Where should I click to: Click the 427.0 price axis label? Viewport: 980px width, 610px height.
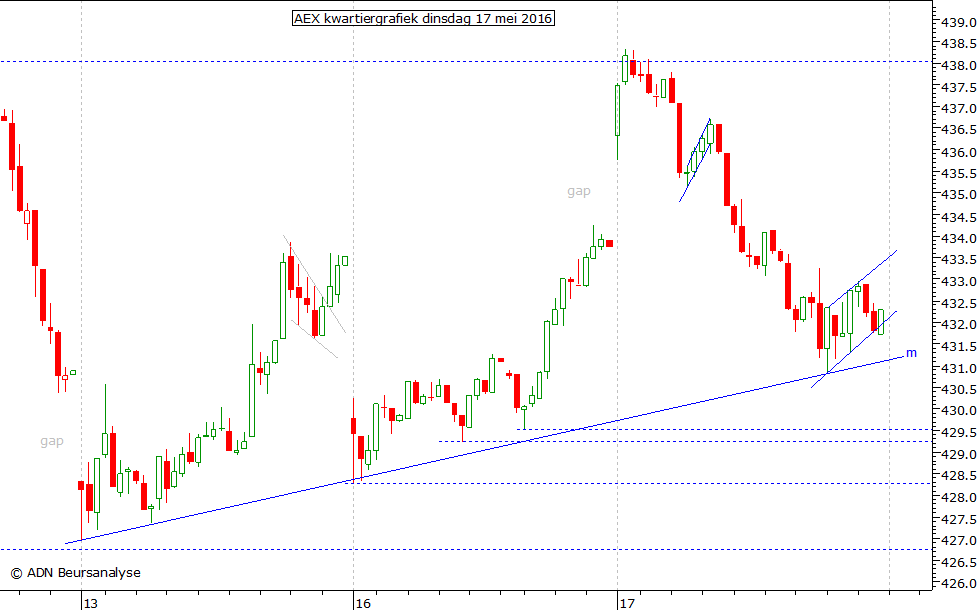point(959,541)
